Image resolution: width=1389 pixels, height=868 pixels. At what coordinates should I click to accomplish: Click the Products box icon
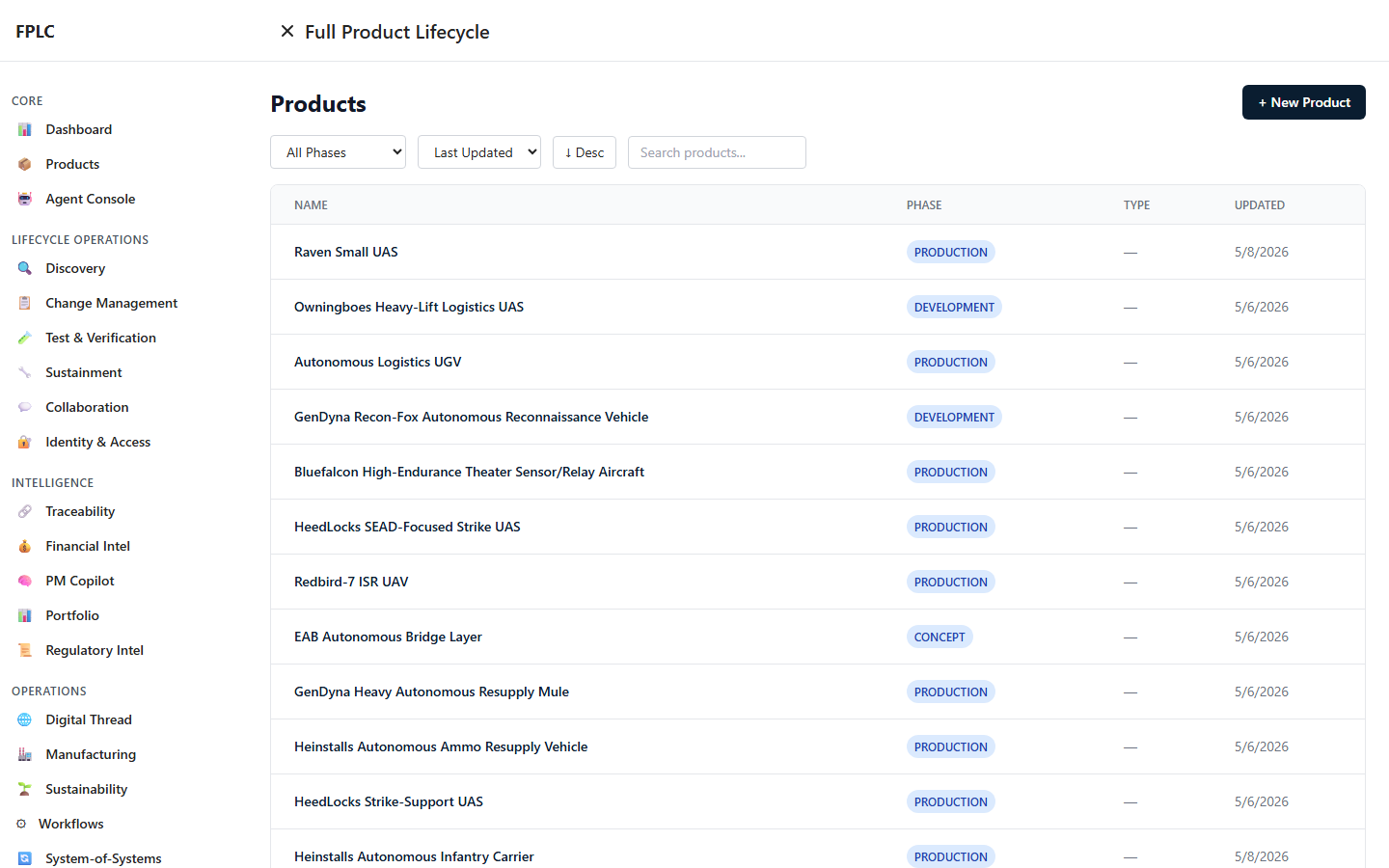point(25,164)
